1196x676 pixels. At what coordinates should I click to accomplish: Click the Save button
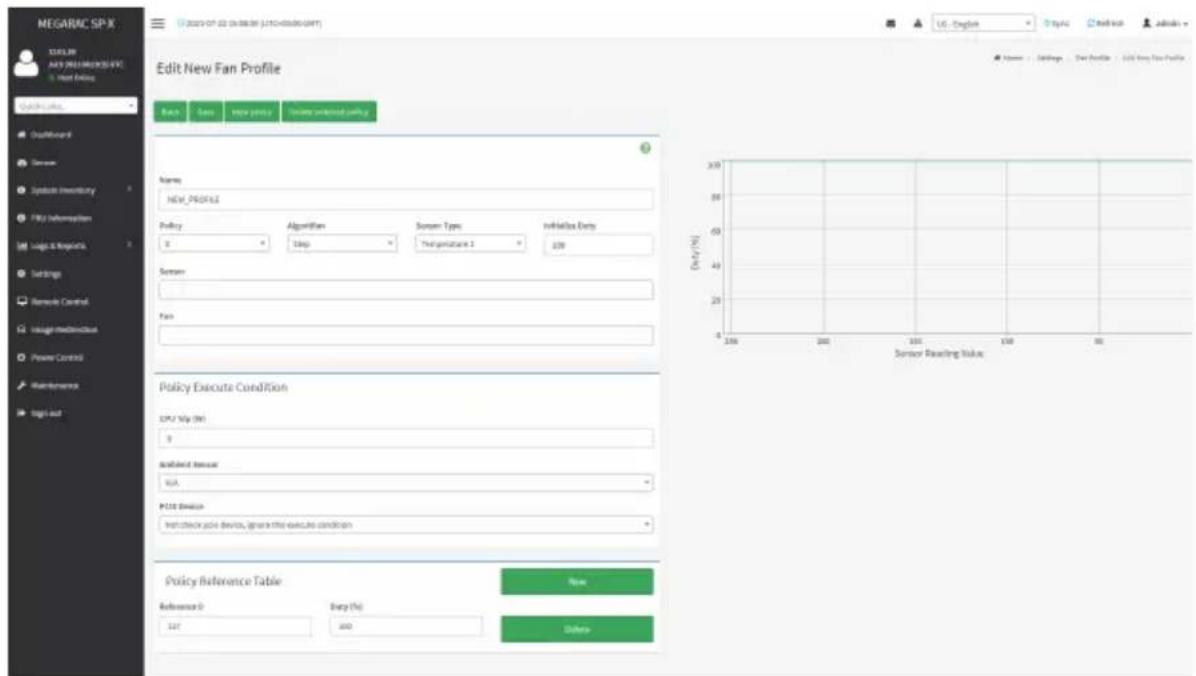click(206, 111)
